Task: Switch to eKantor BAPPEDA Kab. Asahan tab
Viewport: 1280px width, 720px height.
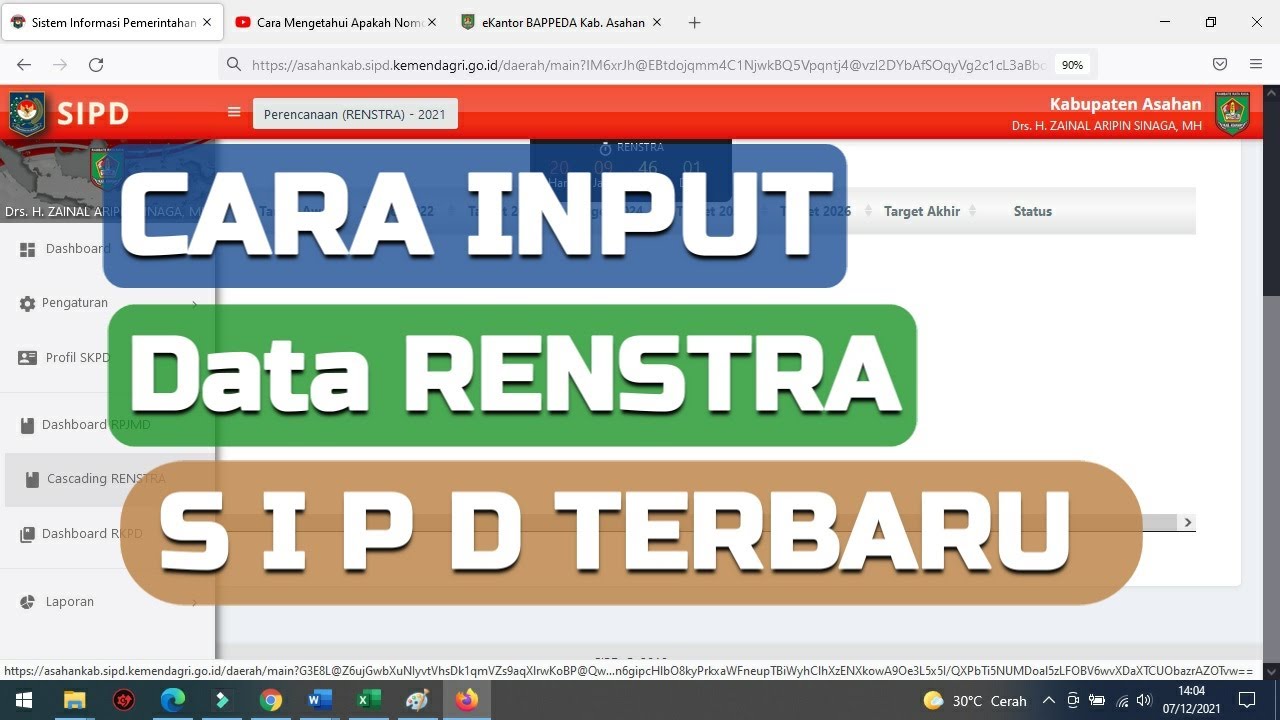Action: [x=562, y=22]
